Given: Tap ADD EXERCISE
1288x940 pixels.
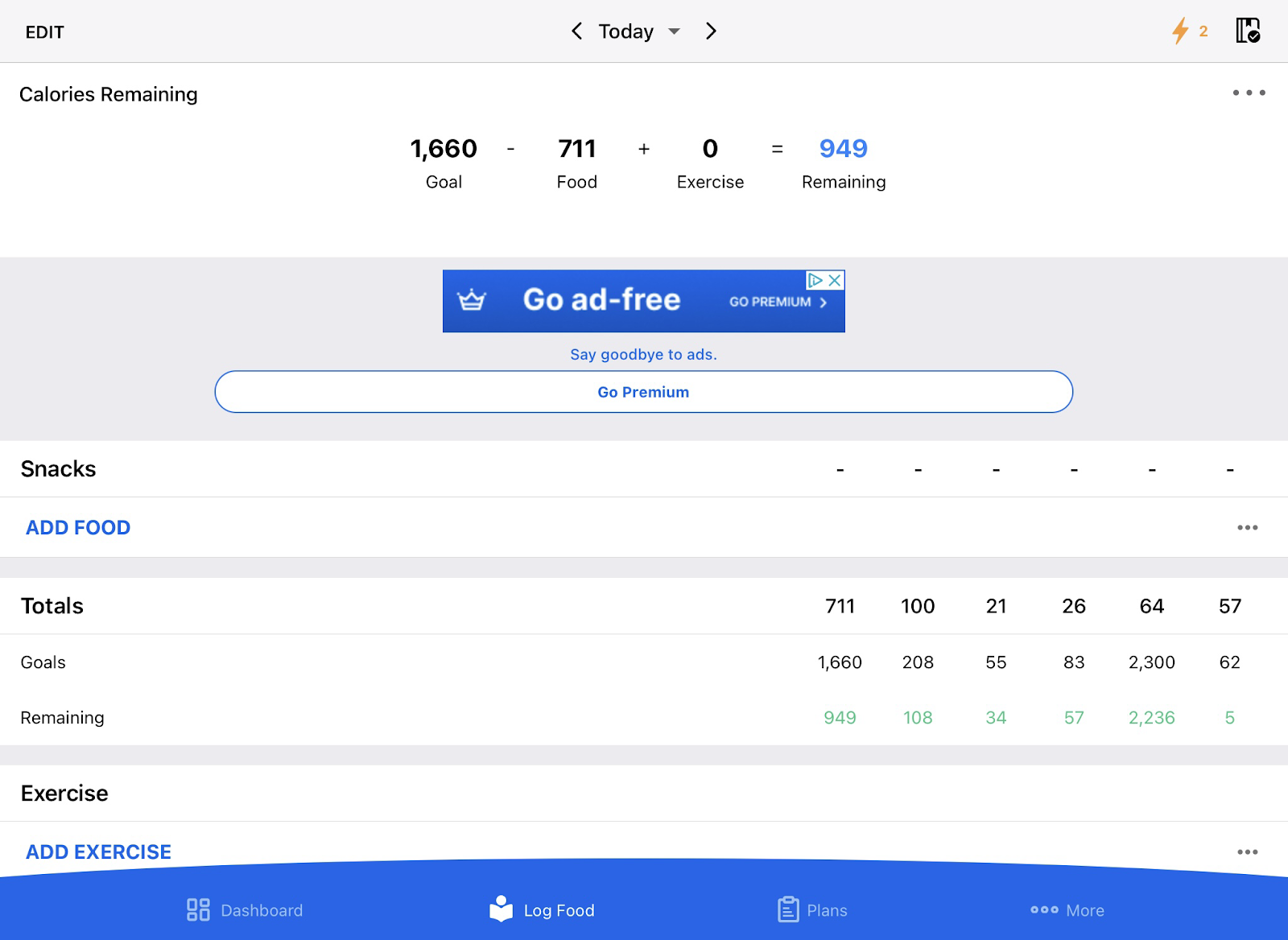Looking at the screenshot, I should [x=98, y=851].
